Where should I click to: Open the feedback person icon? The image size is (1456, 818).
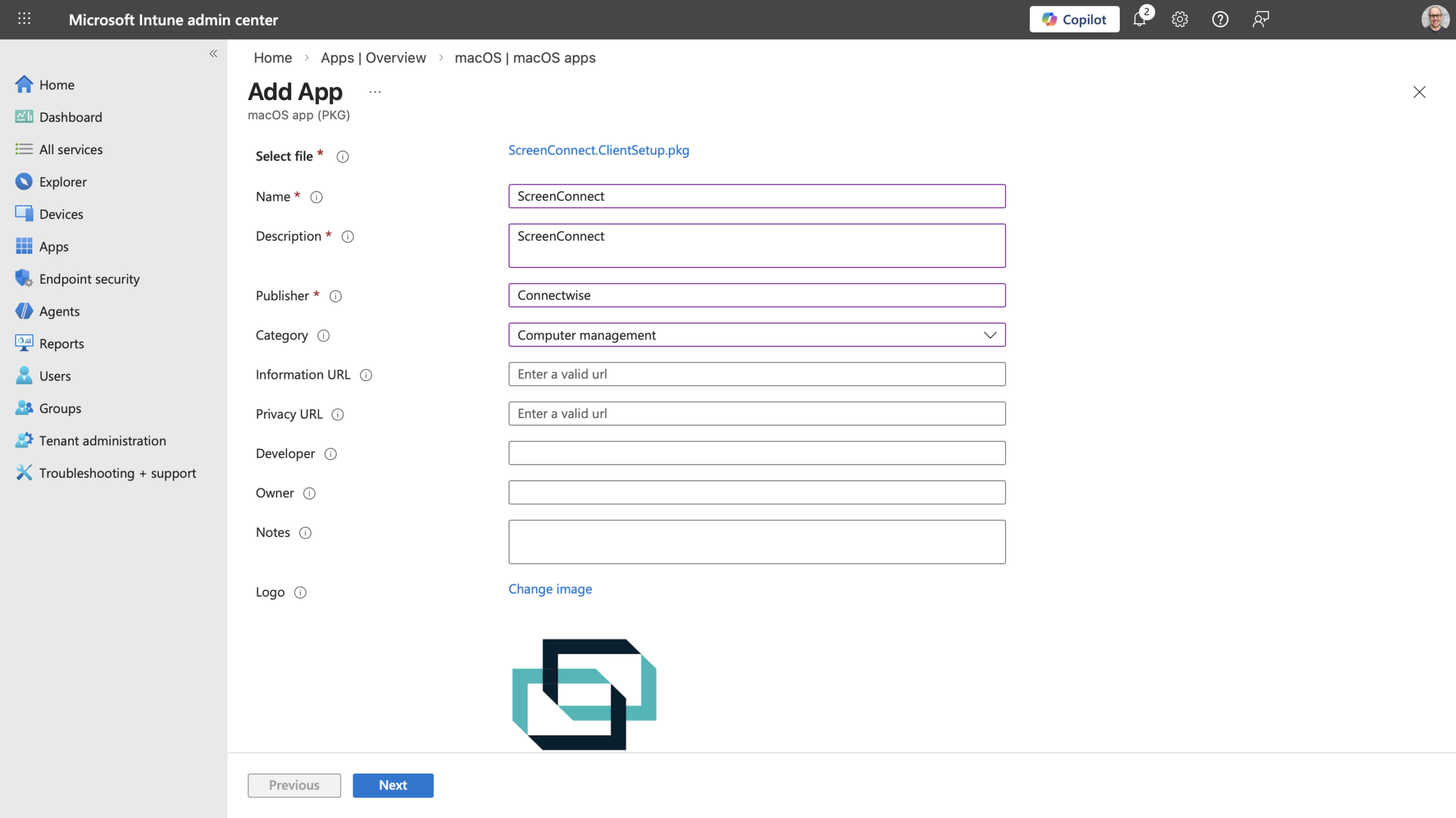1260,19
